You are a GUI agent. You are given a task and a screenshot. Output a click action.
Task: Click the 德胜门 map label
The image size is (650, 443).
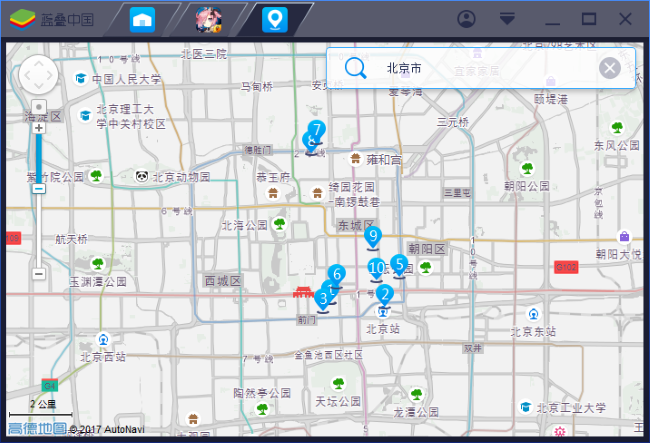click(258, 150)
